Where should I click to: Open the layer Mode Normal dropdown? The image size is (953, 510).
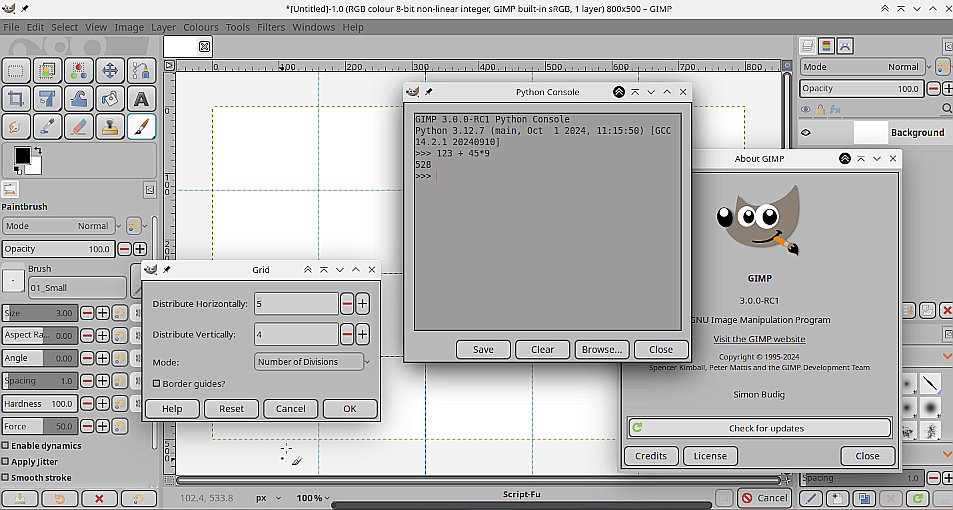[865, 67]
